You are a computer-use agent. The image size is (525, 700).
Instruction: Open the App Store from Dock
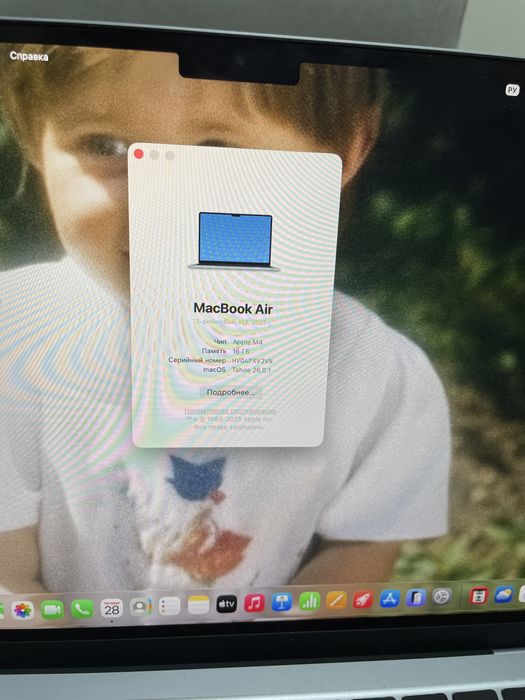389,598
